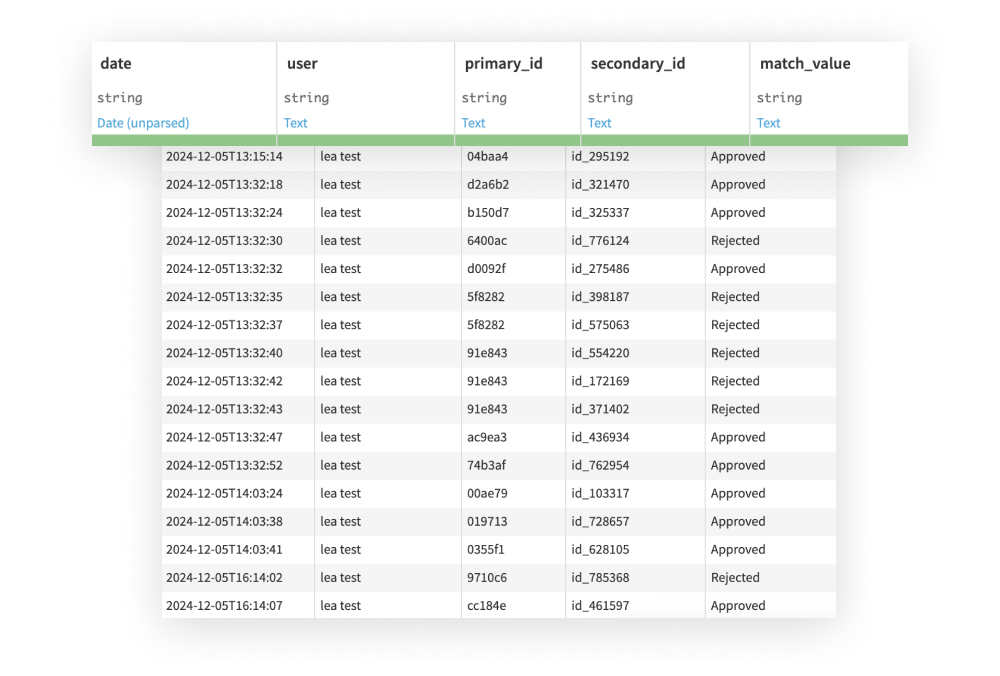The image size is (1000, 676).
Task: Click Rejected in the id_776124 row
Action: pos(735,241)
